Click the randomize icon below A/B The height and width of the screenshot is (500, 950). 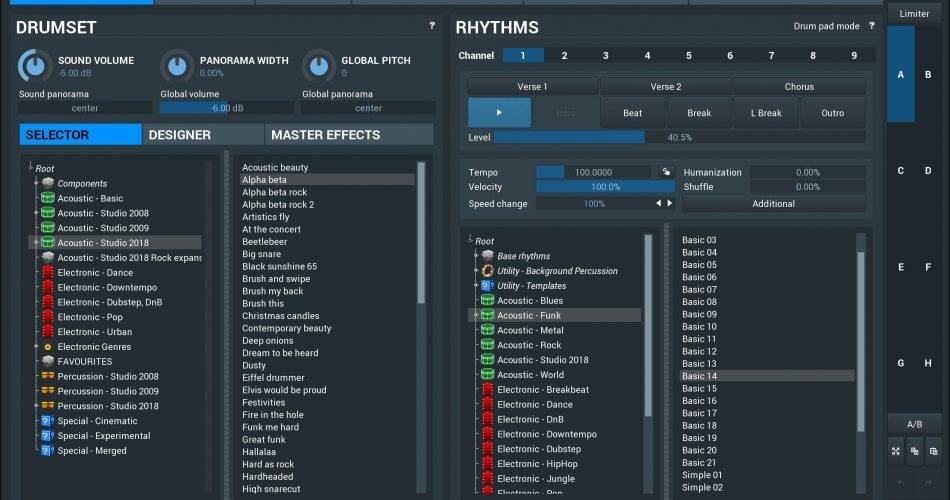(895, 451)
